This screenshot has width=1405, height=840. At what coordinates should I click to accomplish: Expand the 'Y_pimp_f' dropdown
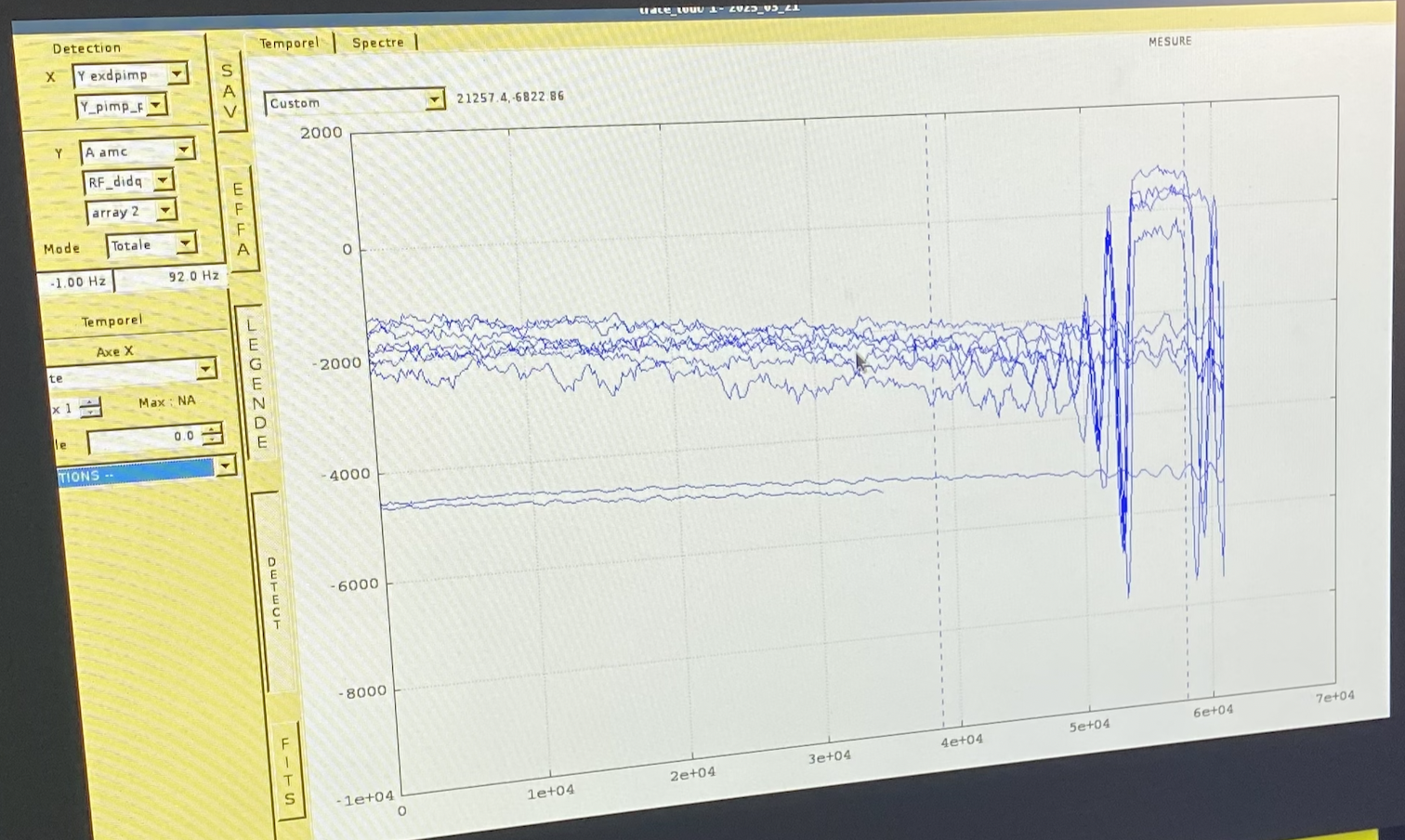(157, 106)
